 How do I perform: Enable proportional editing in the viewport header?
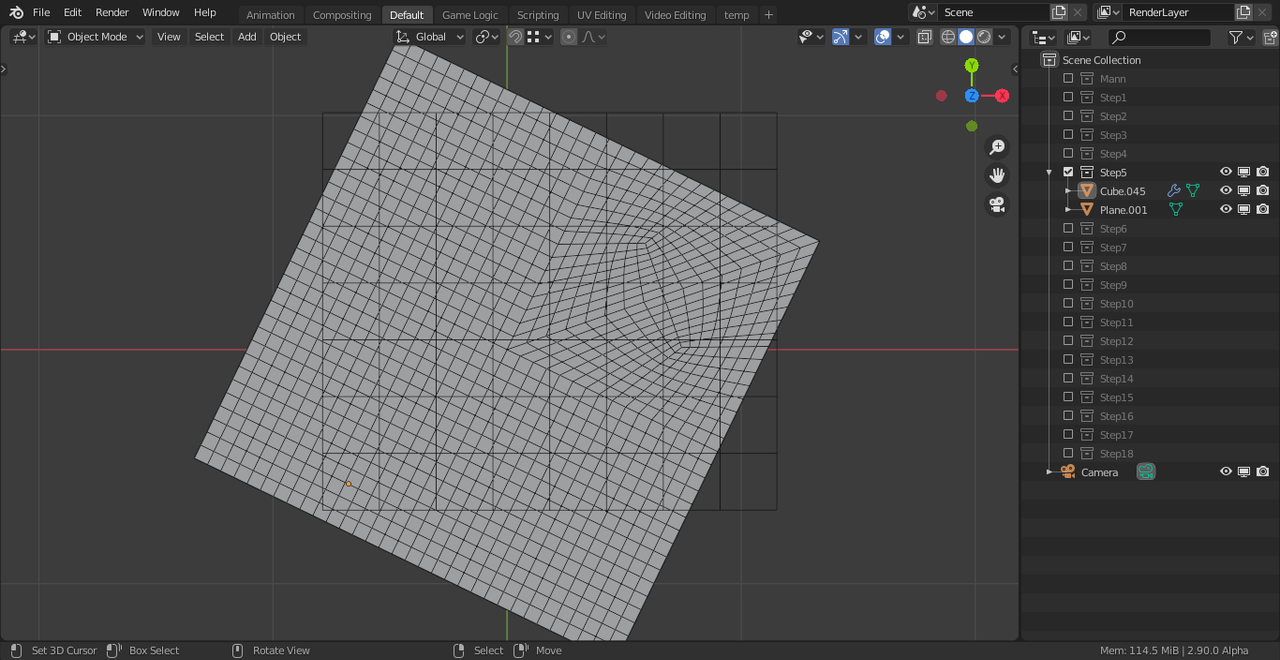pos(569,37)
